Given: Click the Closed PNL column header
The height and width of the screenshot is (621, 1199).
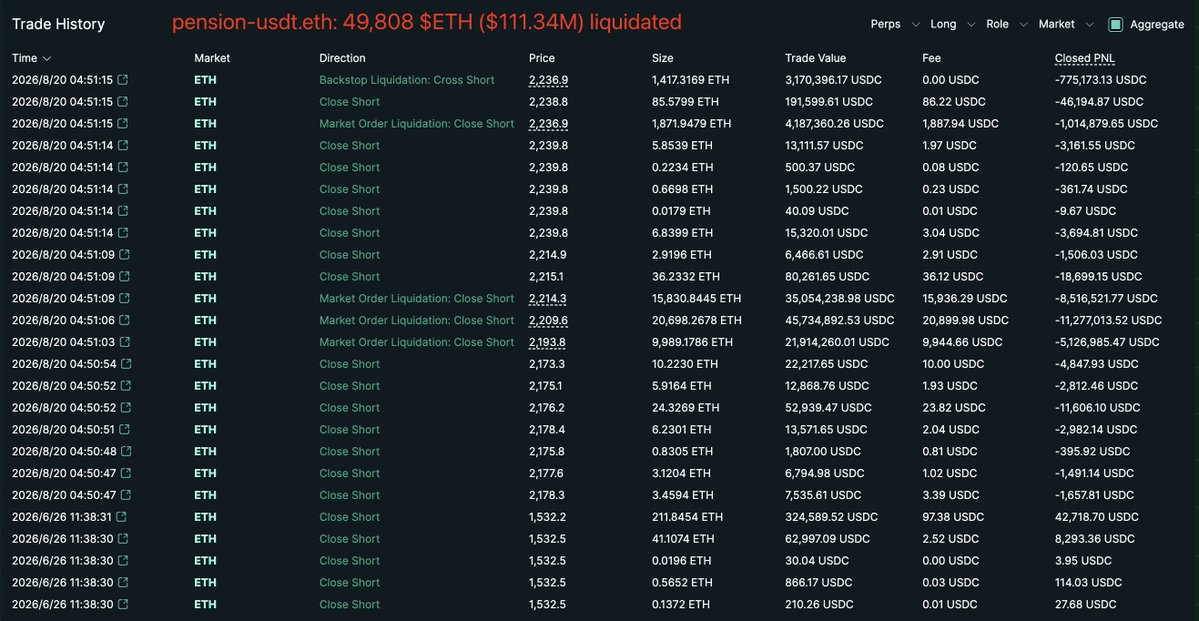Looking at the screenshot, I should click(1084, 58).
